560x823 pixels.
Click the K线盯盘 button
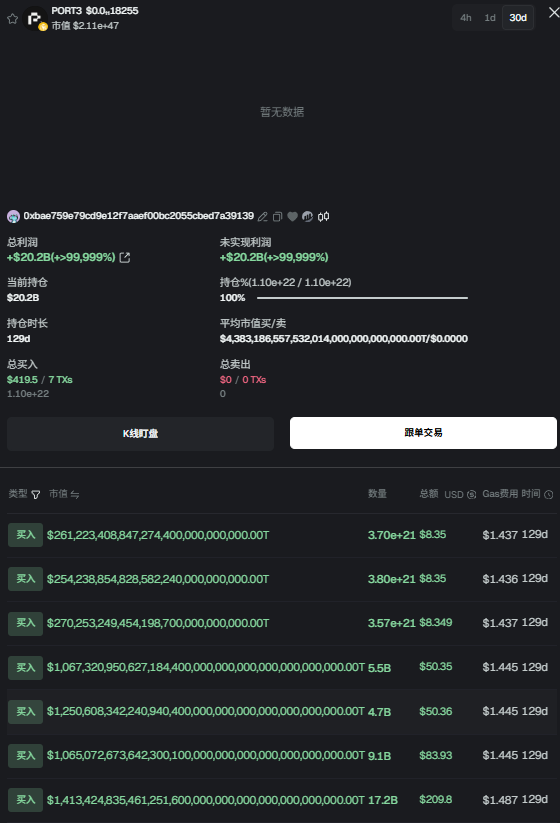pyautogui.click(x=140, y=434)
